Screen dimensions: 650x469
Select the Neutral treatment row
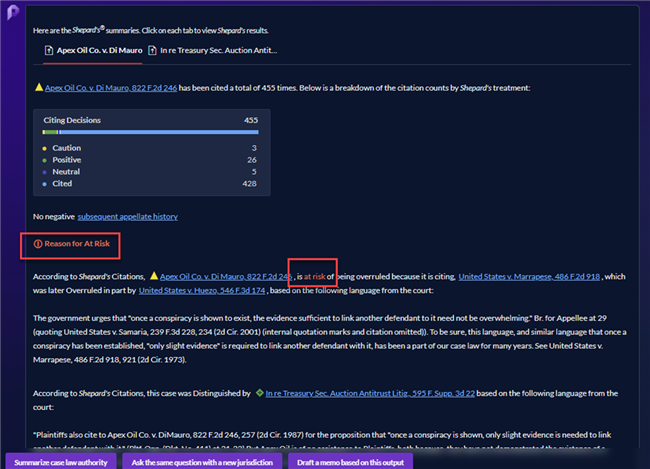pyautogui.click(x=150, y=172)
